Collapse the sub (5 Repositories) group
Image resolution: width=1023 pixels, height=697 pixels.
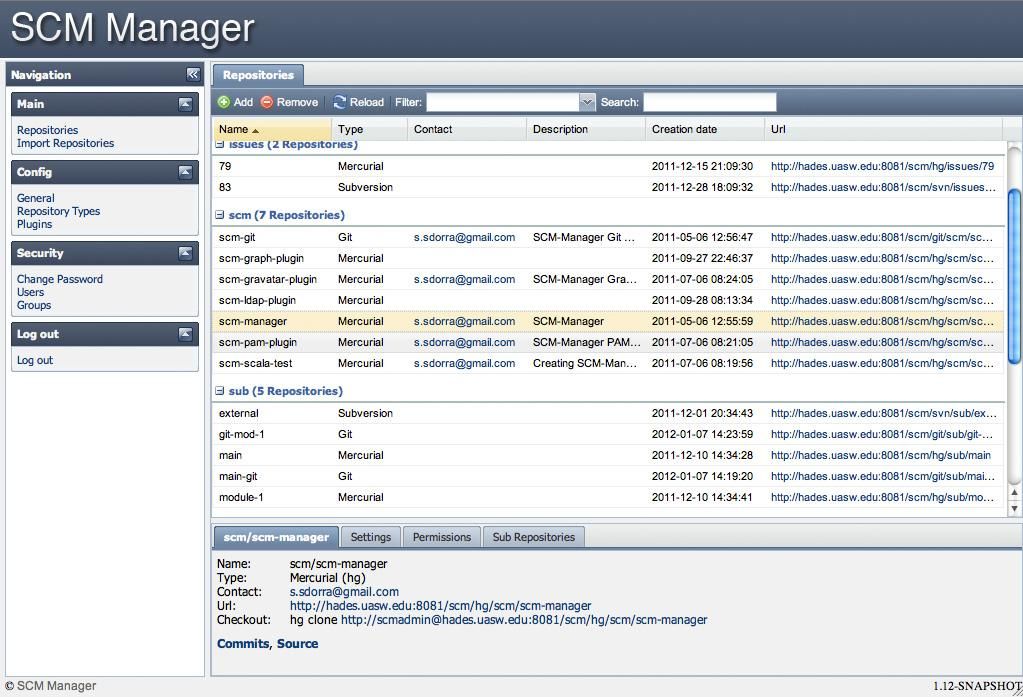click(222, 390)
